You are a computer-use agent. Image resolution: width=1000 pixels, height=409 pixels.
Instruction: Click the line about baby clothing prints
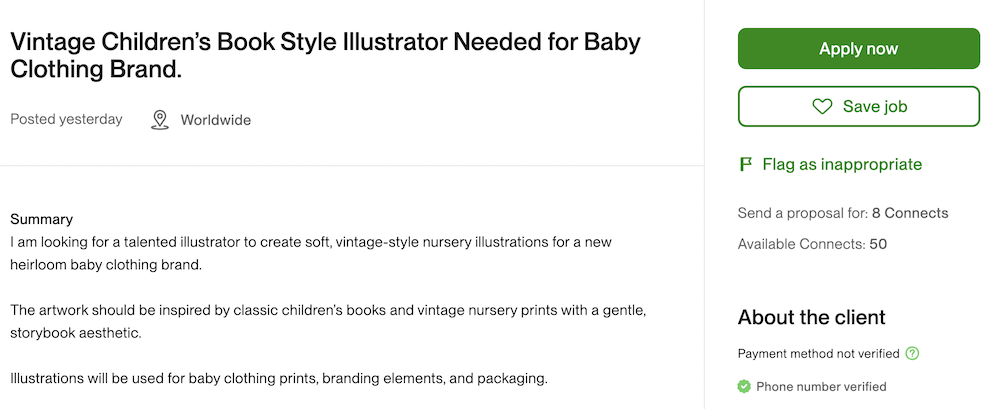click(279, 379)
